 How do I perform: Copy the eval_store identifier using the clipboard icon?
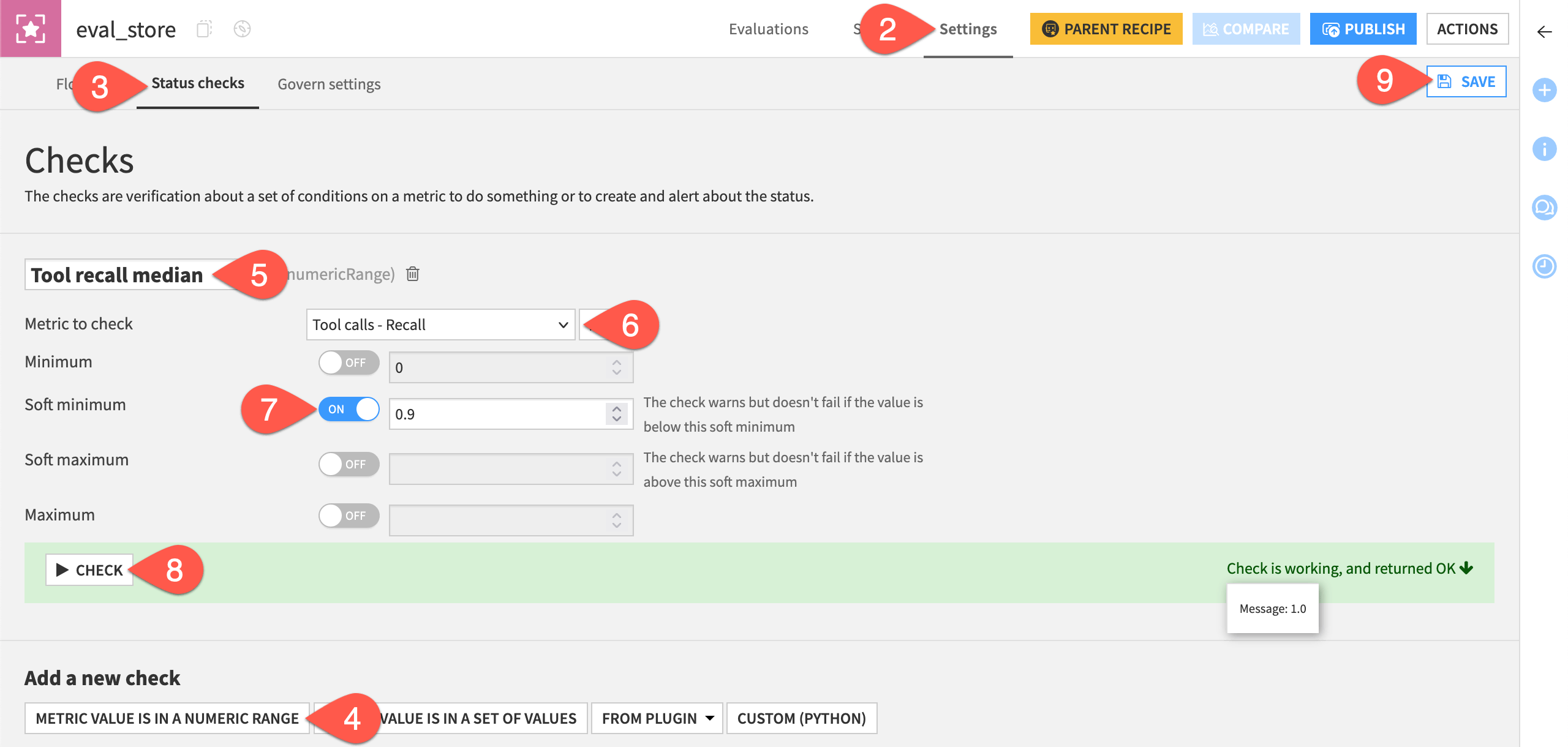click(205, 28)
